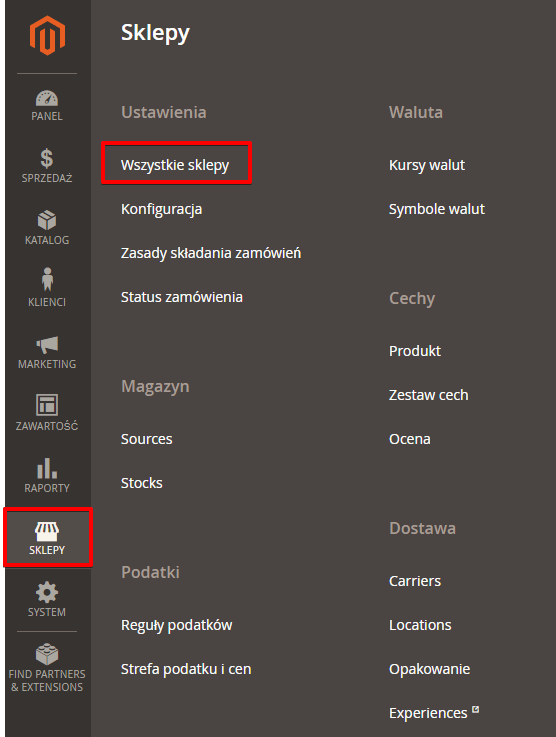This screenshot has width=556, height=737.
Task: Click the Cechy section heading
Action: click(x=412, y=298)
